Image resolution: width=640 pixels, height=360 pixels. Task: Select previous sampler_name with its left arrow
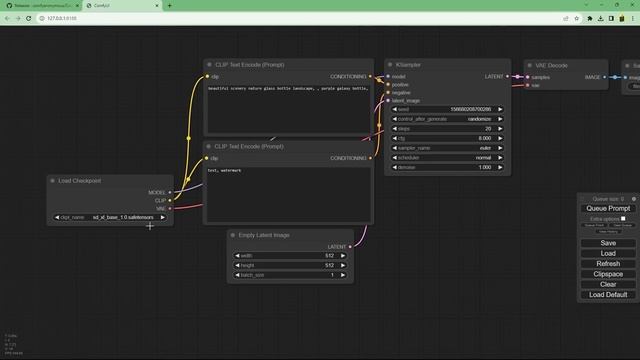(x=394, y=148)
